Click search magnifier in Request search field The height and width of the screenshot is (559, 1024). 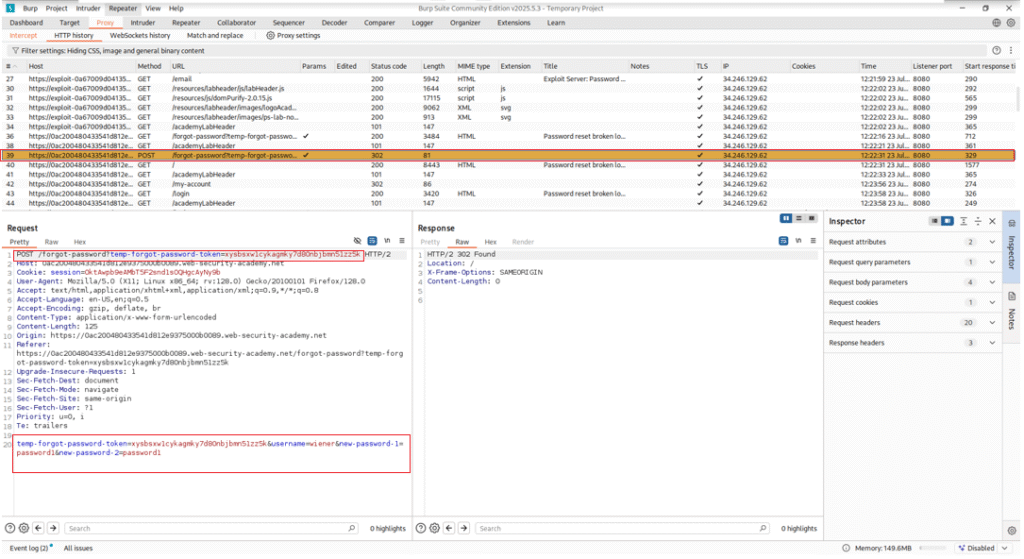tap(352, 528)
